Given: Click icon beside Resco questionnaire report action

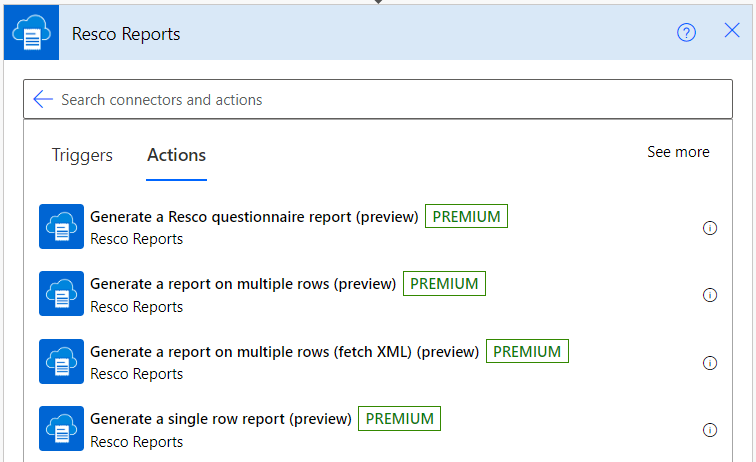Looking at the screenshot, I should [61, 226].
